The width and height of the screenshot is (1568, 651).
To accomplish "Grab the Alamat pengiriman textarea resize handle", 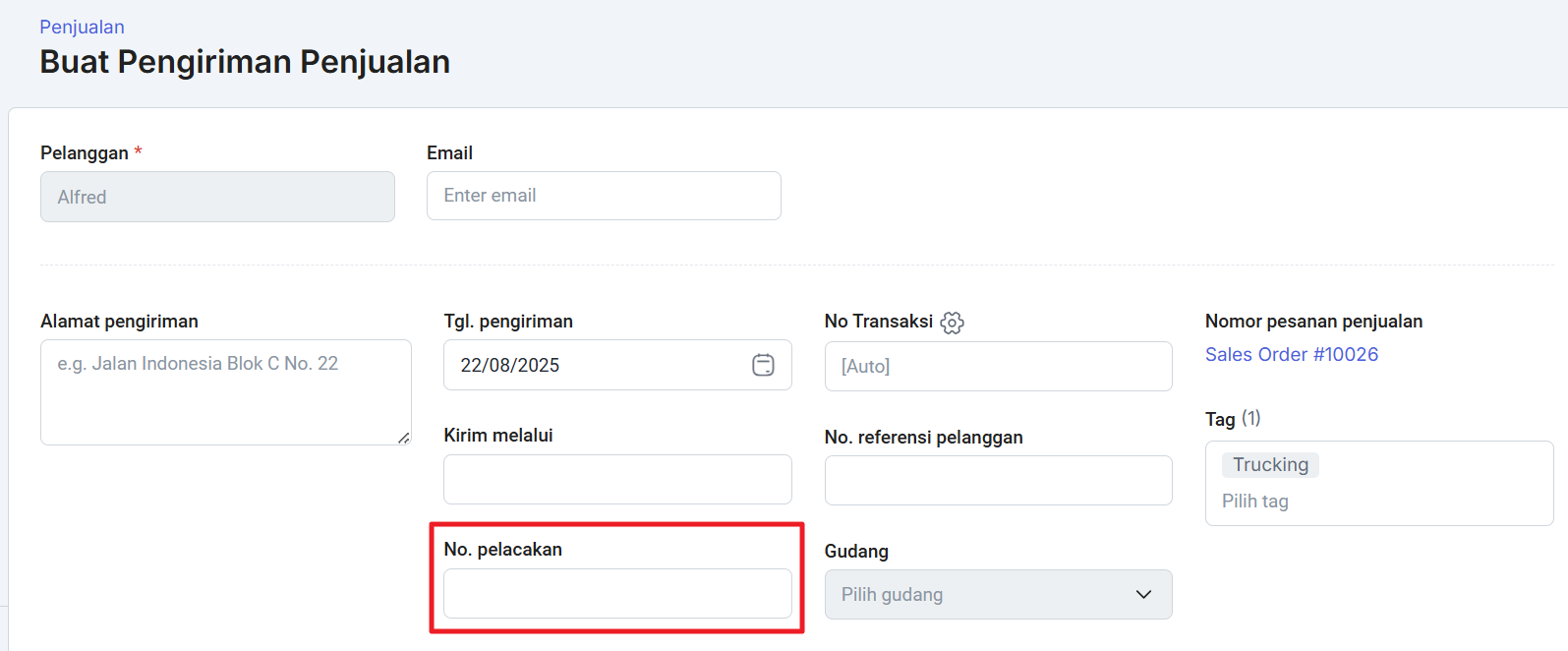I will click(x=404, y=438).
